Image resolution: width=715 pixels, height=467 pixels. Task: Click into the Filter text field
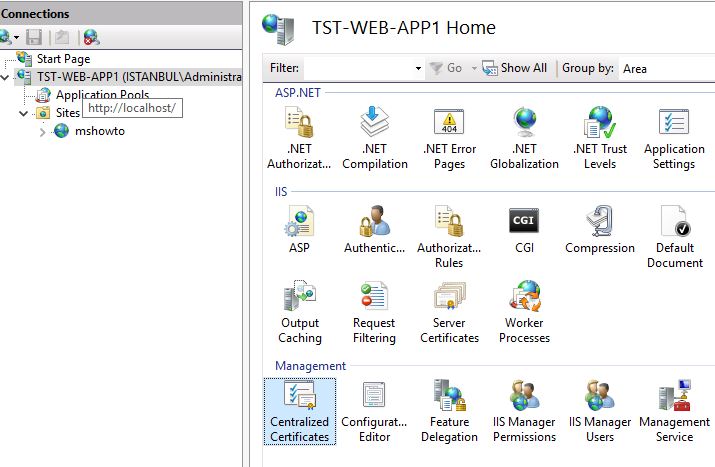[359, 68]
